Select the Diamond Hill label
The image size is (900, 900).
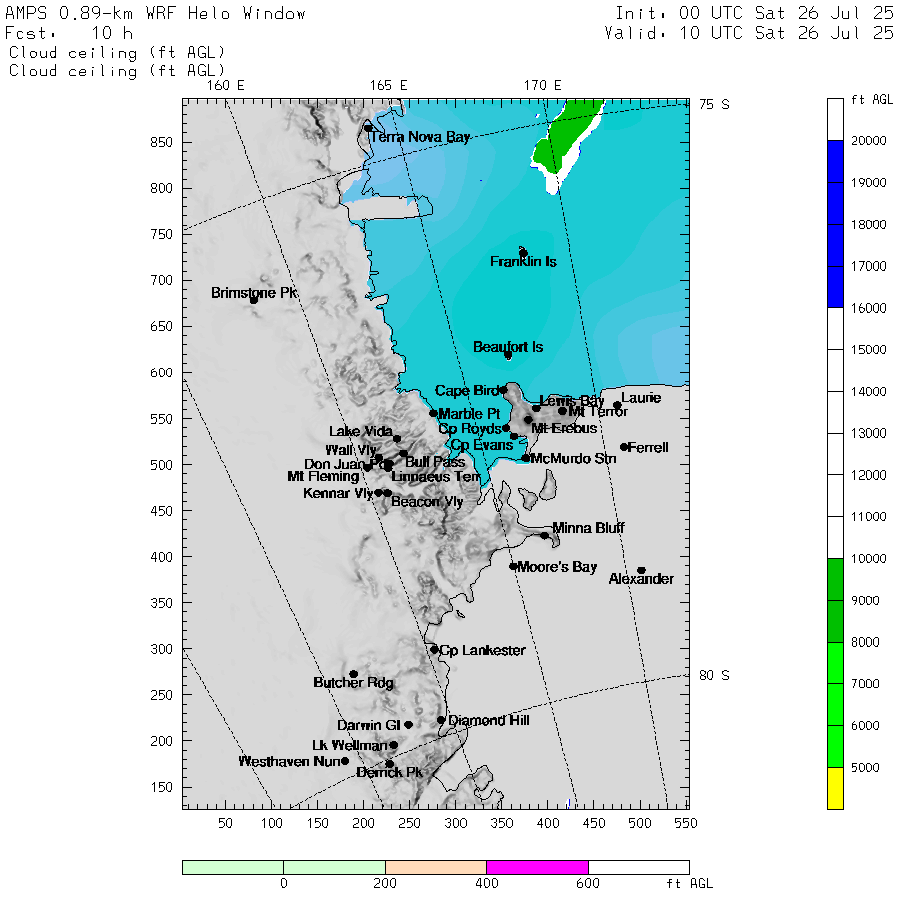click(x=489, y=720)
